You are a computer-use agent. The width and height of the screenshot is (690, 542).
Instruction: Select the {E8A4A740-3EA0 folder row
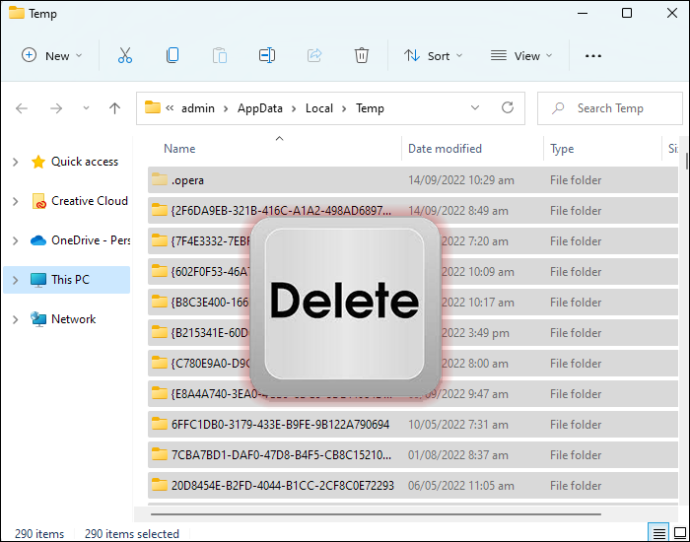(413, 394)
